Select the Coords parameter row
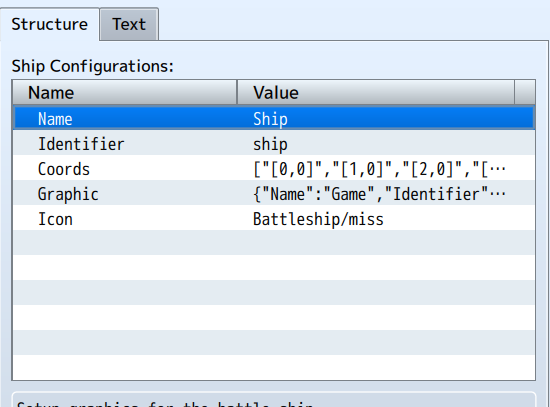Image resolution: width=550 pixels, height=407 pixels. pos(274,169)
